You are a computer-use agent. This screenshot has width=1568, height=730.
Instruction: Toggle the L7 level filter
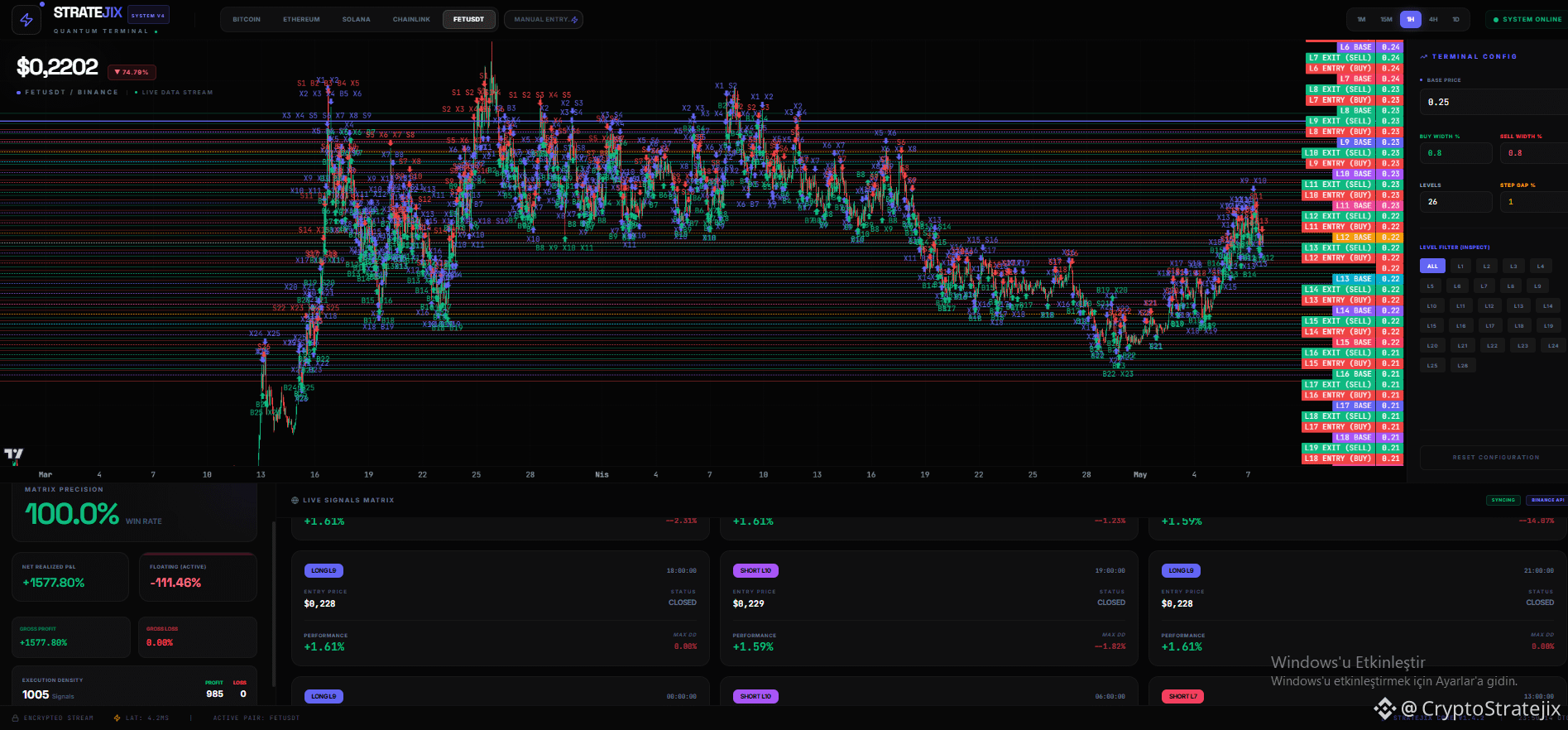(1484, 286)
